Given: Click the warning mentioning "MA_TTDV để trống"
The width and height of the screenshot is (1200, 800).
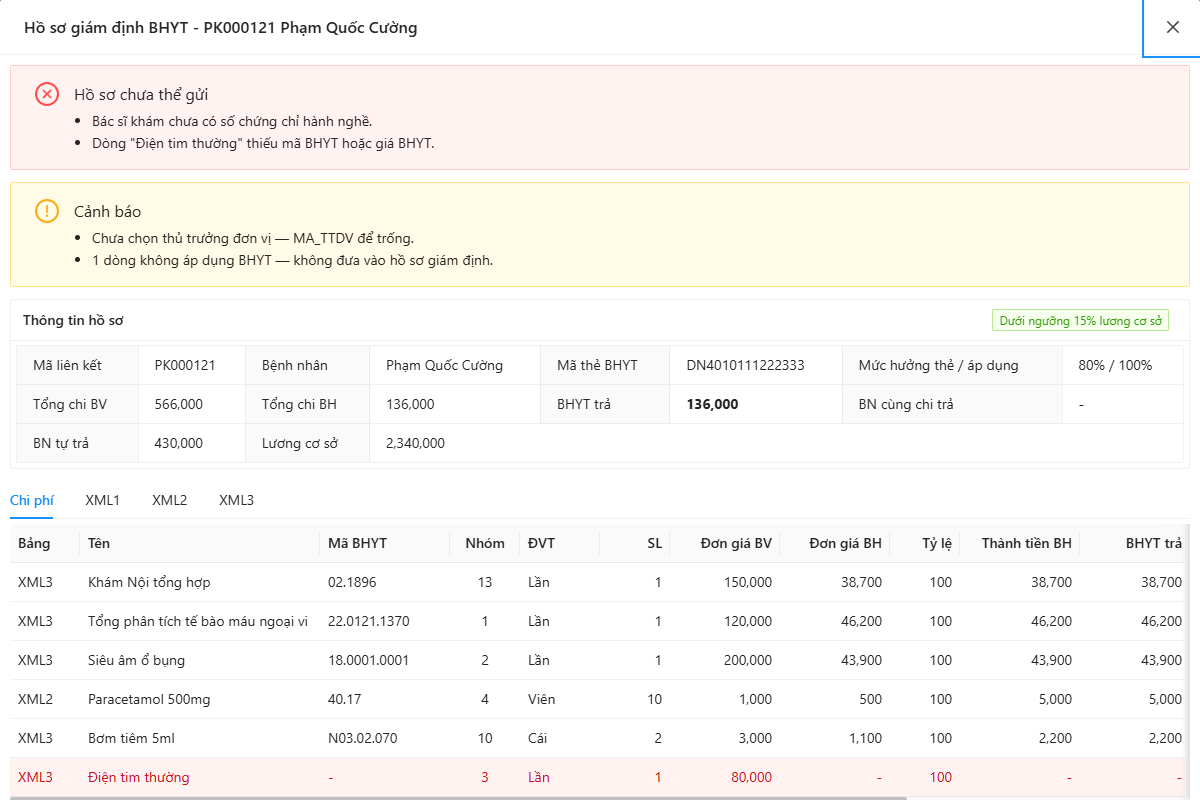Looking at the screenshot, I should (253, 238).
